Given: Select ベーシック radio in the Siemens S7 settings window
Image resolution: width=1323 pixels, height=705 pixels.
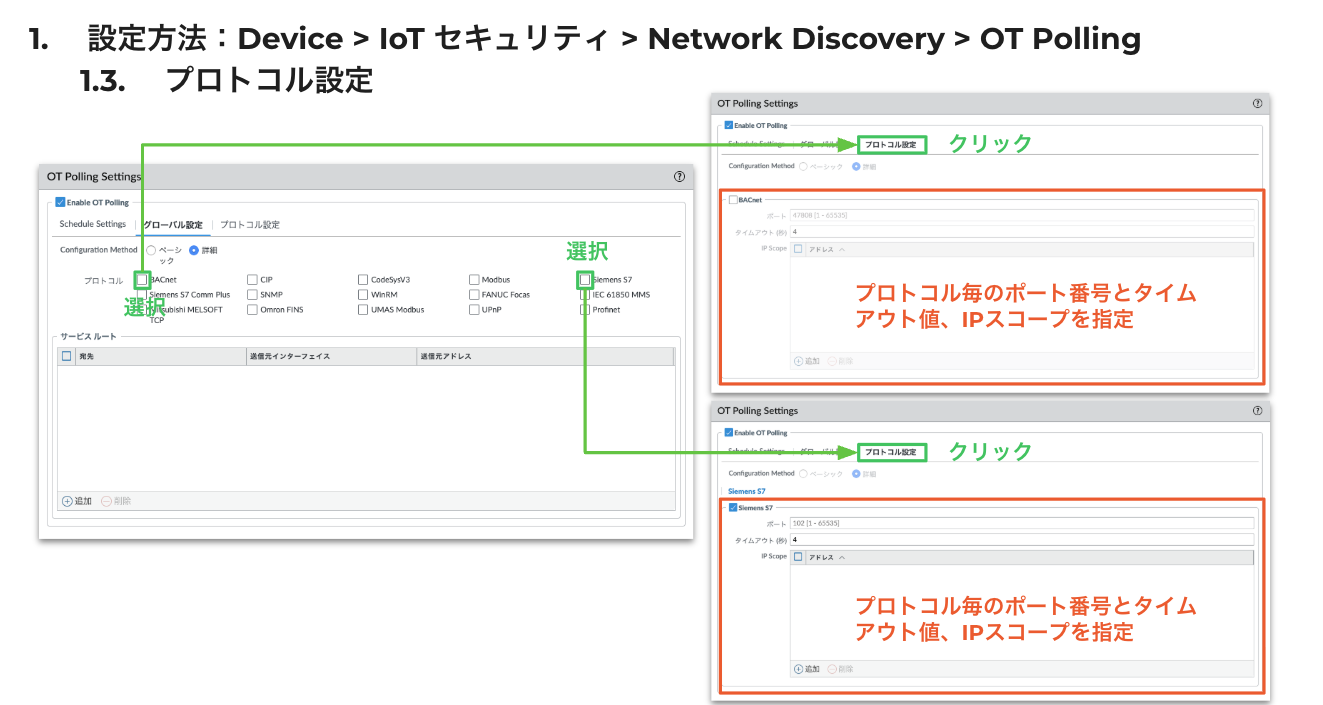Looking at the screenshot, I should (803, 474).
